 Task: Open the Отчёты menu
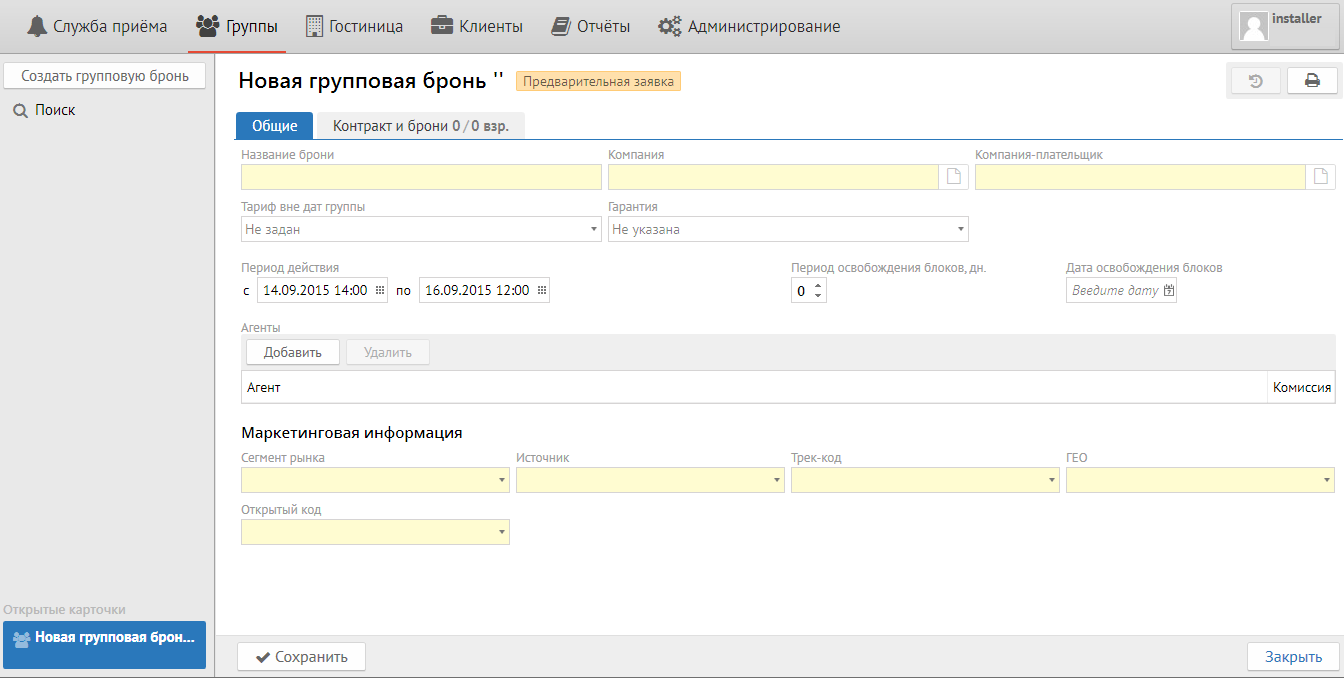point(591,27)
